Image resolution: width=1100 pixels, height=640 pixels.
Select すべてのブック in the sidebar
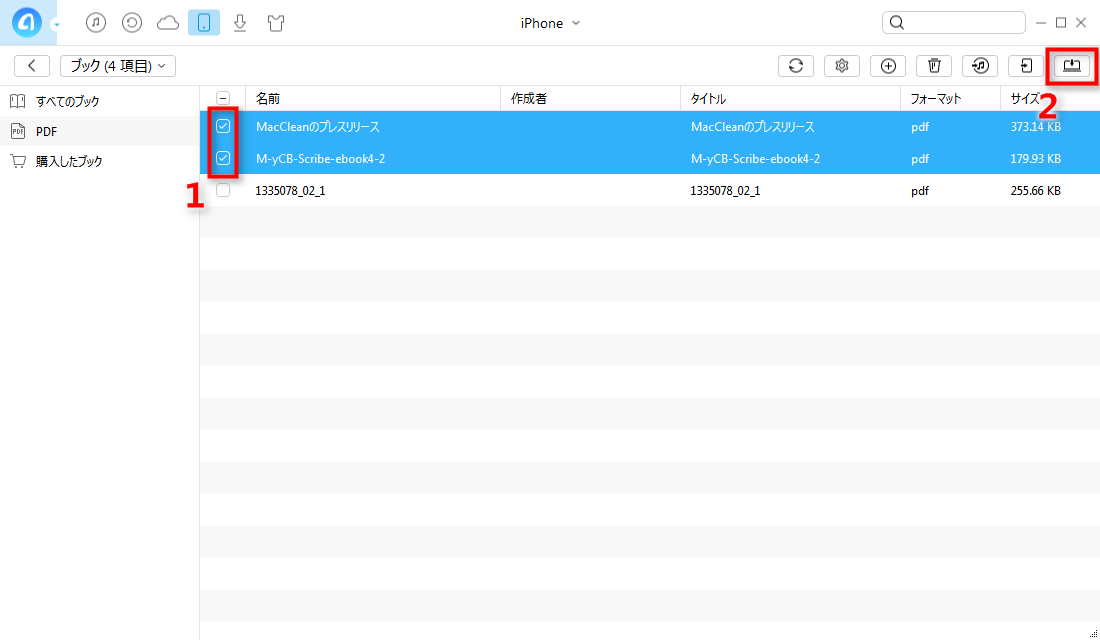point(100,101)
